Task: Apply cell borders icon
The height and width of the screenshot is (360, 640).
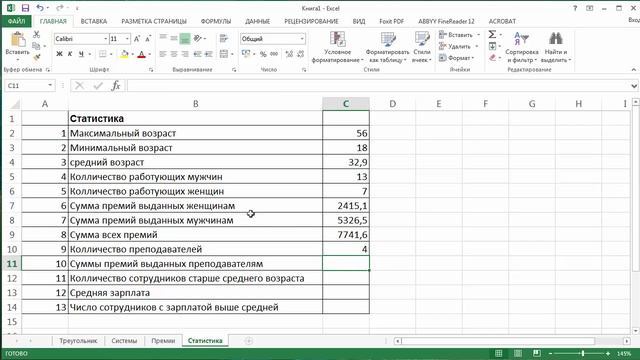Action: tap(102, 54)
